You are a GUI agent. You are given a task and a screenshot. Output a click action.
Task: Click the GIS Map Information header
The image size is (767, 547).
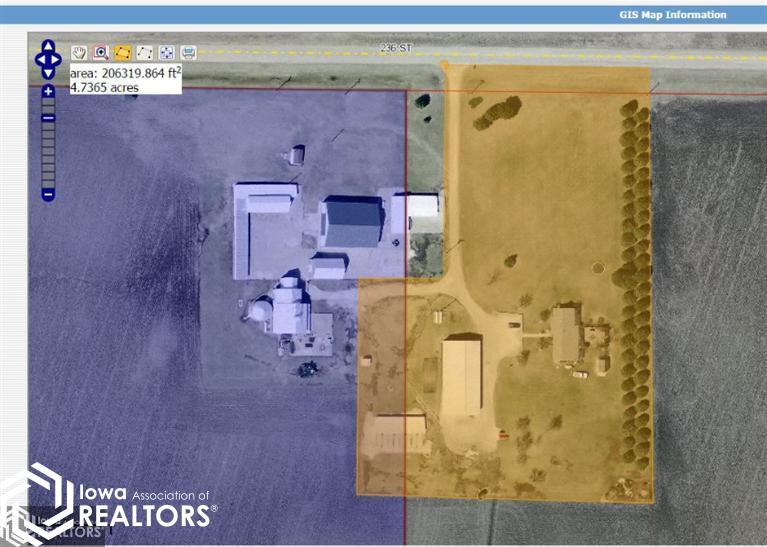[673, 15]
